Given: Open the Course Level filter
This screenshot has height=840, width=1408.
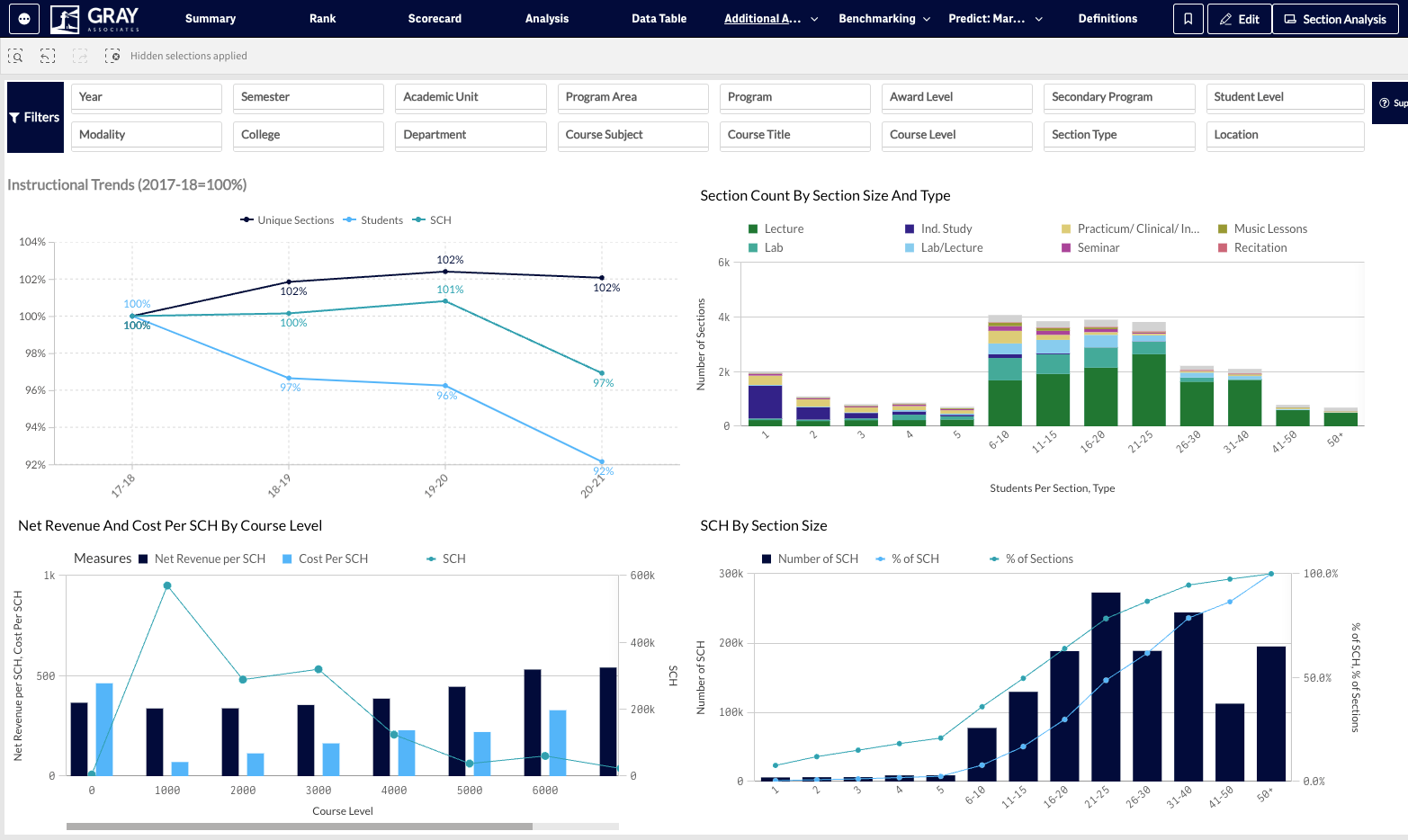Looking at the screenshot, I should [x=957, y=135].
